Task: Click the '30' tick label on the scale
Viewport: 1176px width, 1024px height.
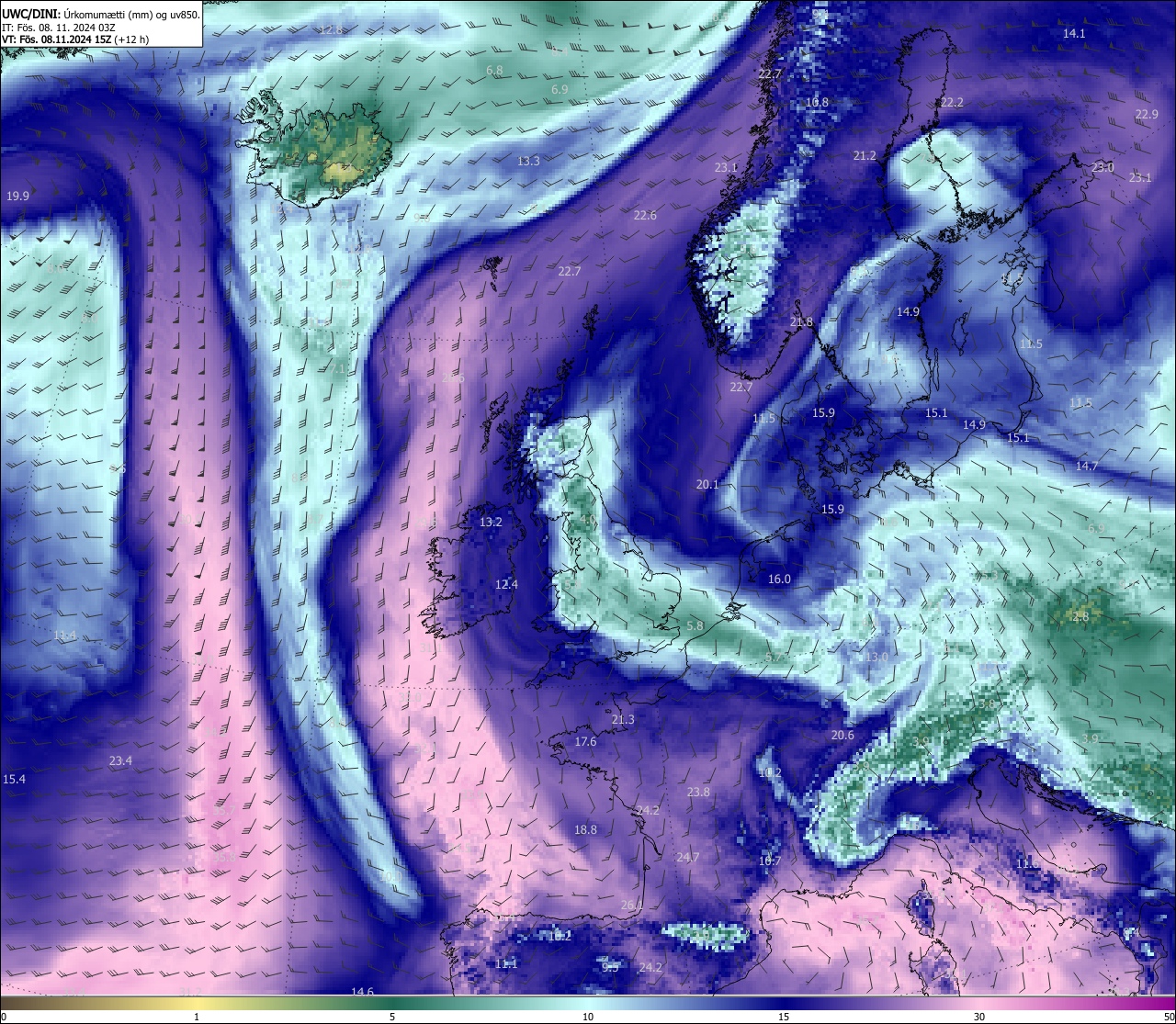Action: point(979,1017)
